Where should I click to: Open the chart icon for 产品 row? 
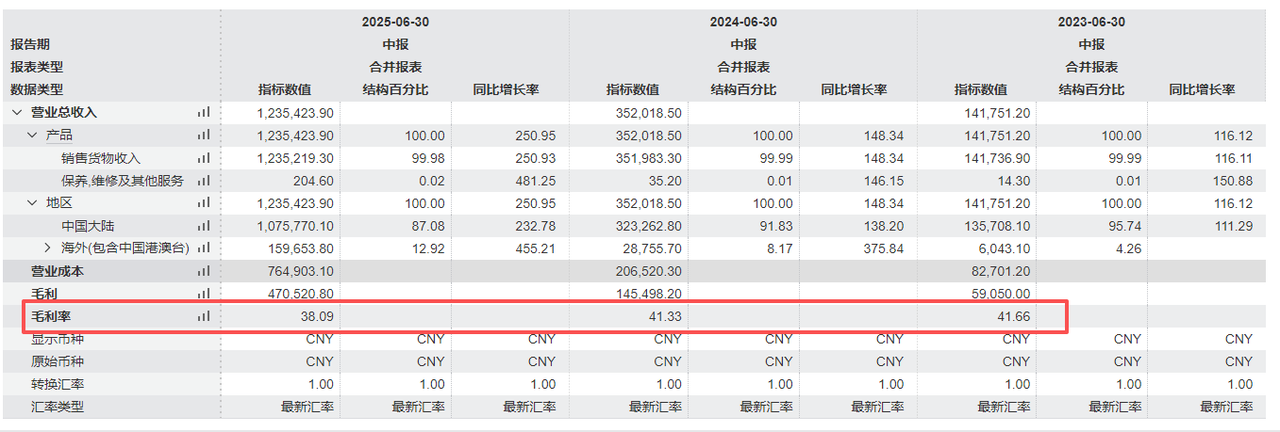click(204, 136)
